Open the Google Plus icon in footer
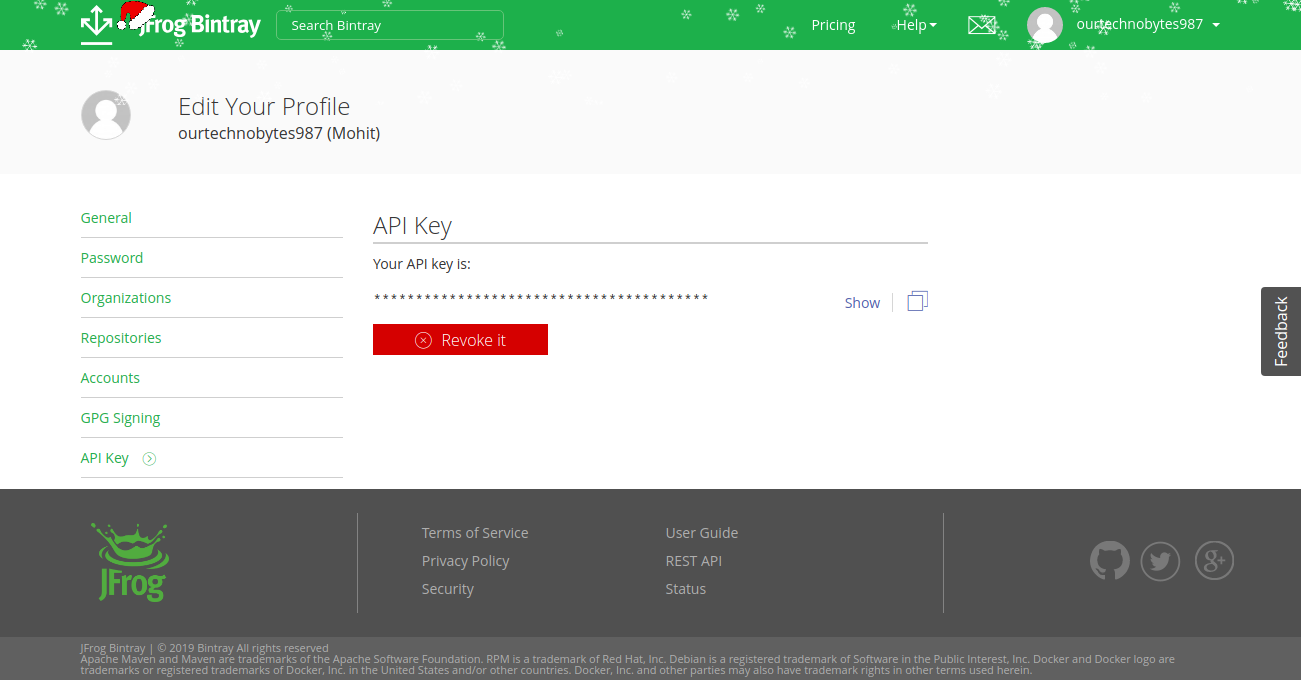Image resolution: width=1301 pixels, height=680 pixels. [1214, 561]
